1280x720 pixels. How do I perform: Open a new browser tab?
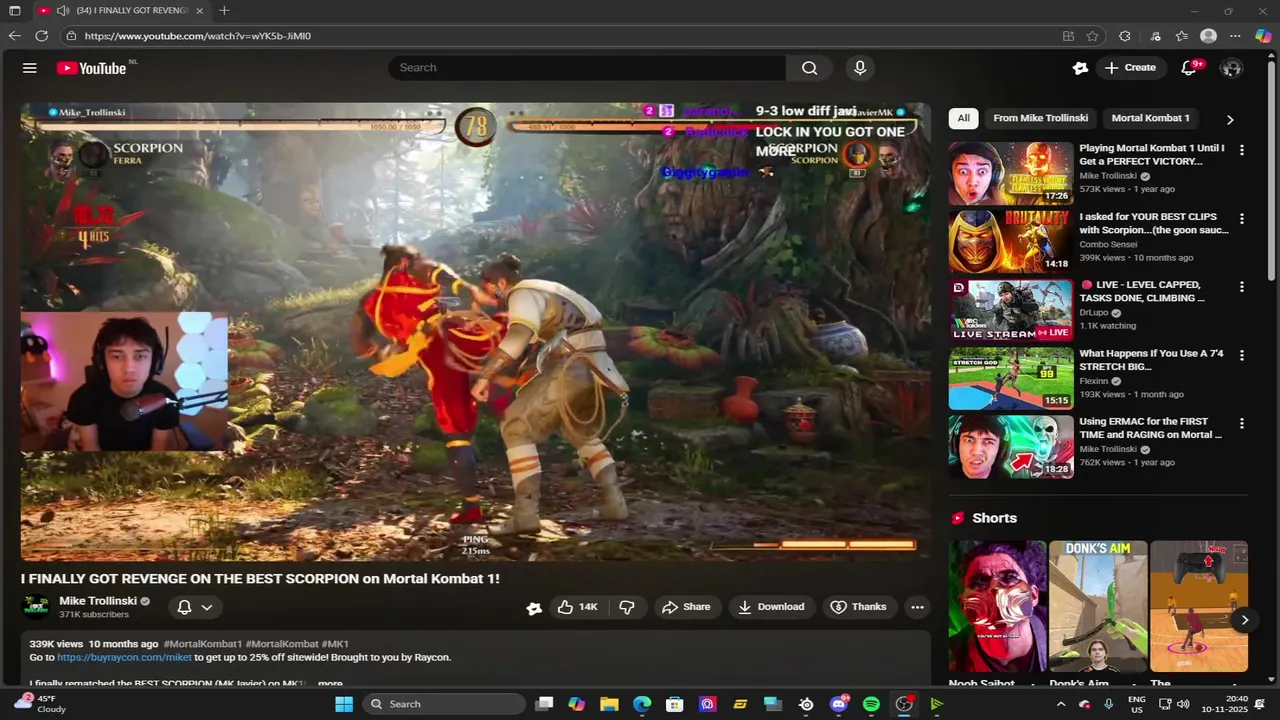(224, 10)
